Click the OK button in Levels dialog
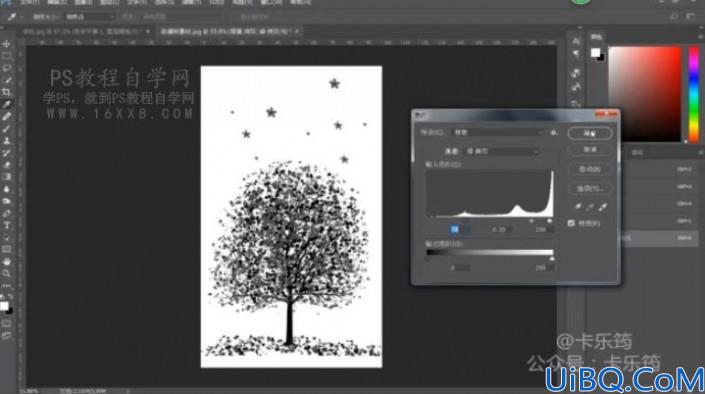Viewport: 705px width, 394px height. click(x=589, y=133)
